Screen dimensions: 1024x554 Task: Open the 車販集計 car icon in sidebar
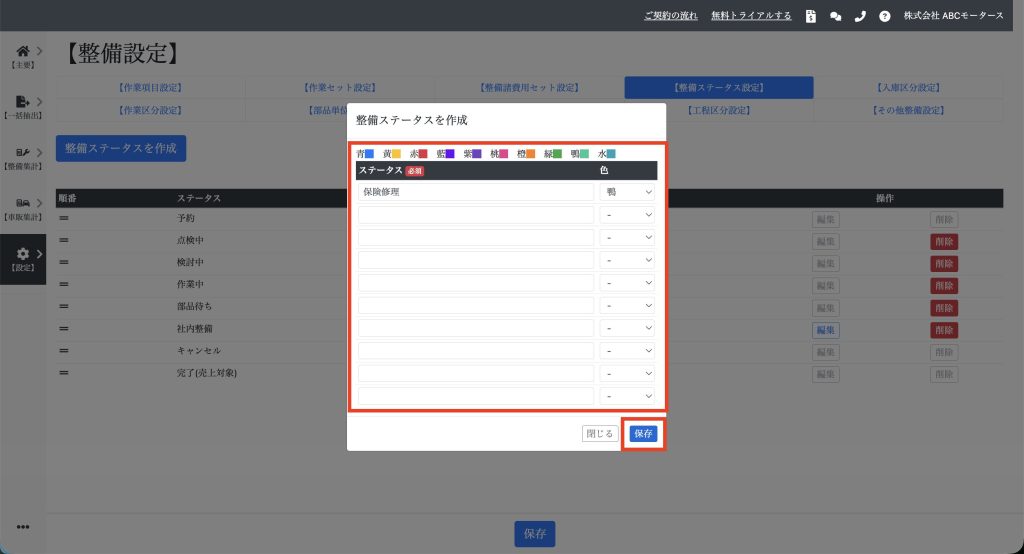coord(22,204)
